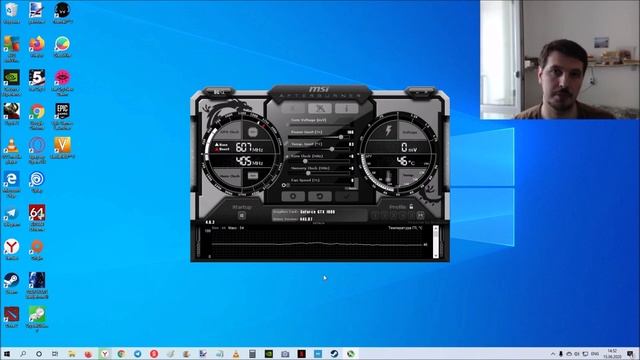Click the OC tab at Afterburner top-left

click(219, 92)
